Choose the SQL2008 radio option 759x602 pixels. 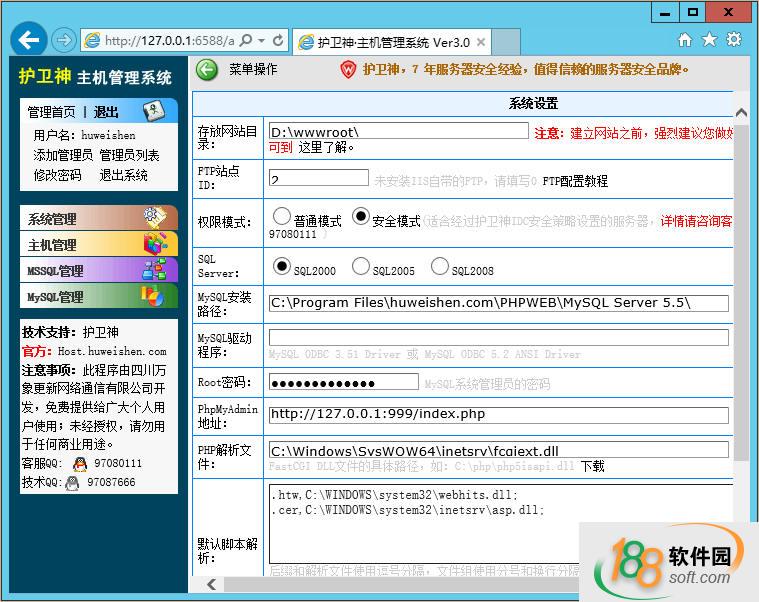click(x=440, y=266)
